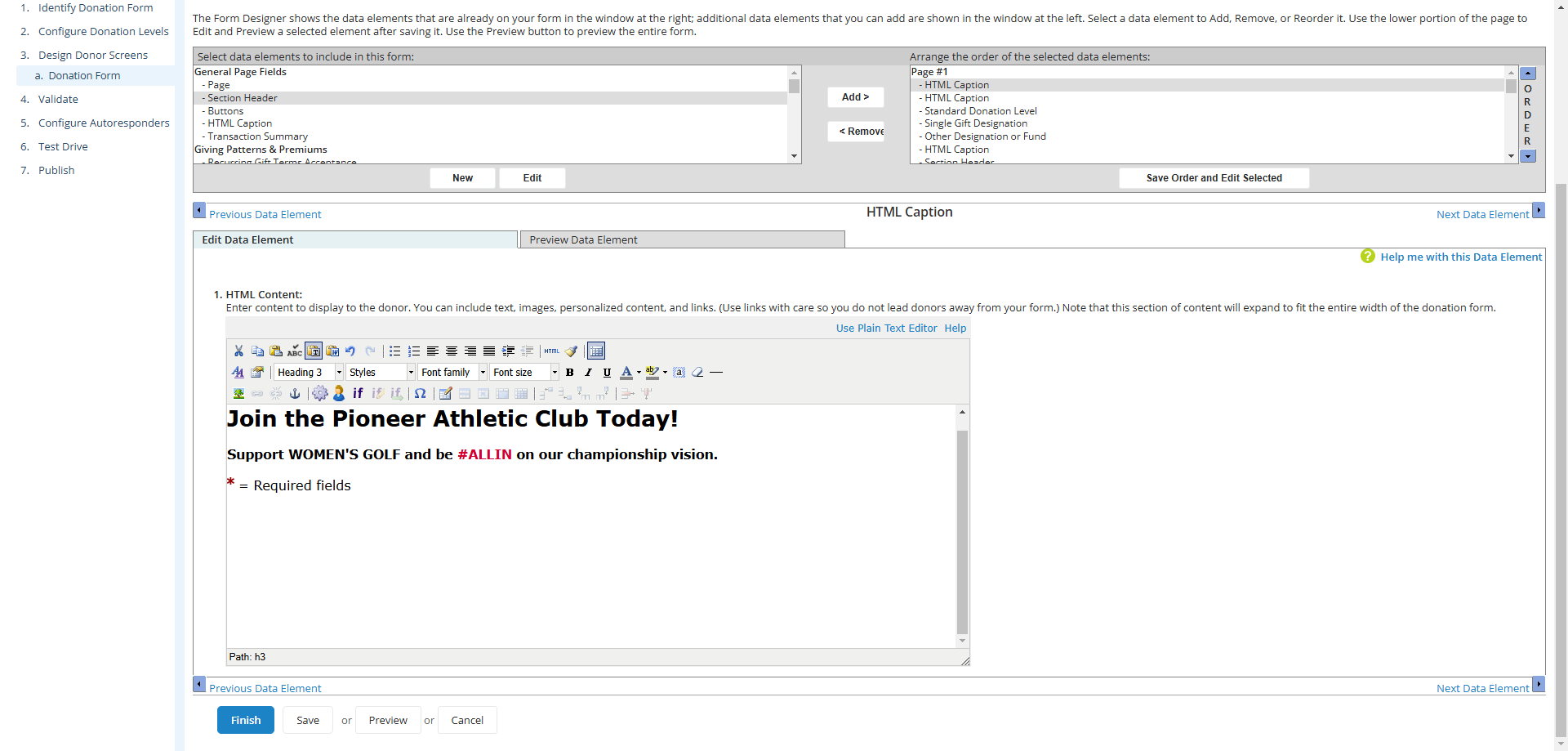The height and width of the screenshot is (751, 1568).
Task: Undo the last edit
Action: [350, 351]
